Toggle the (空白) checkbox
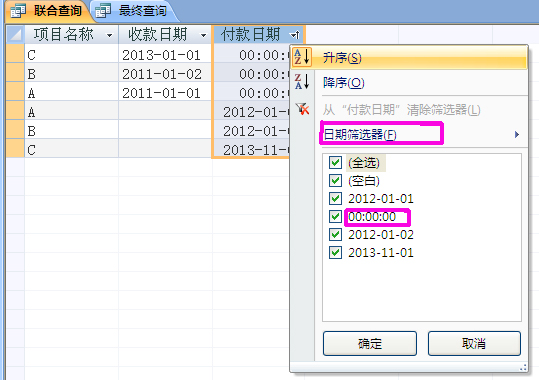 tap(335, 181)
